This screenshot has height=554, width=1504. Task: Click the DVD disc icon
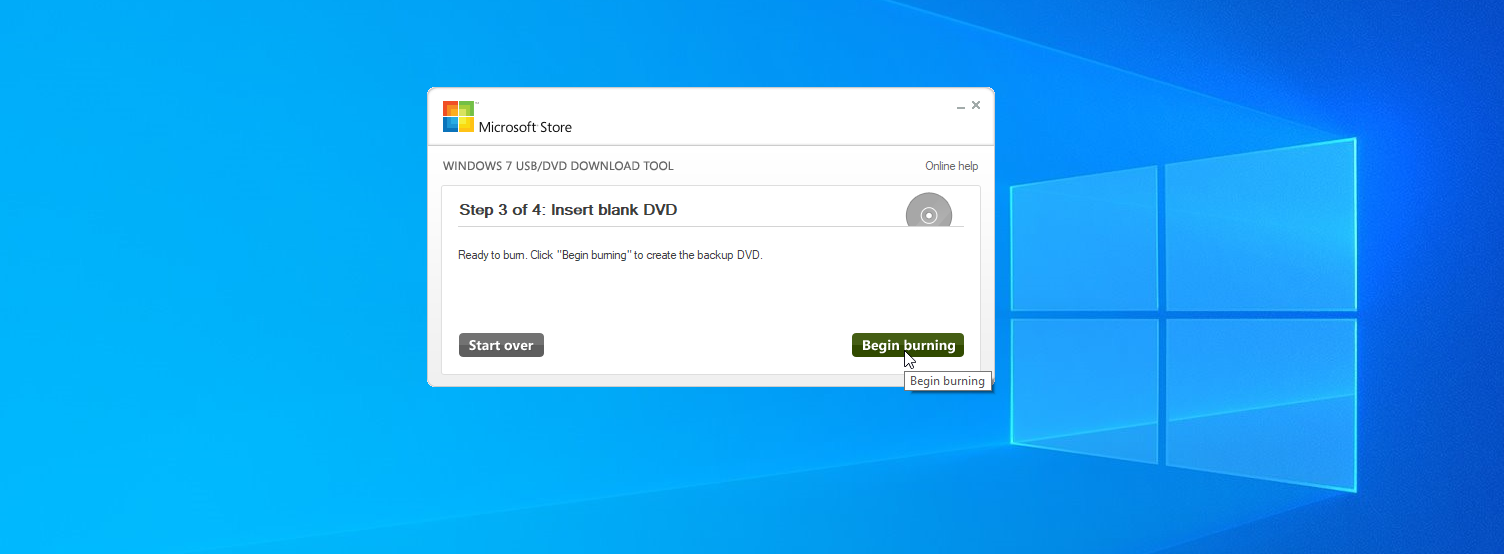pos(929,210)
